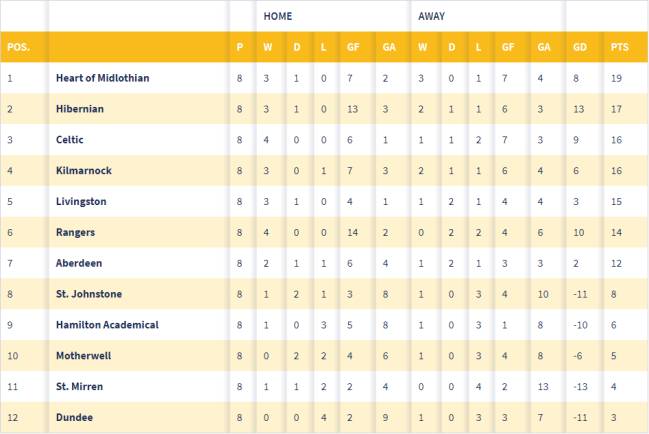
Task: Click Rangers' home goals-for value 14
Action: click(x=352, y=233)
